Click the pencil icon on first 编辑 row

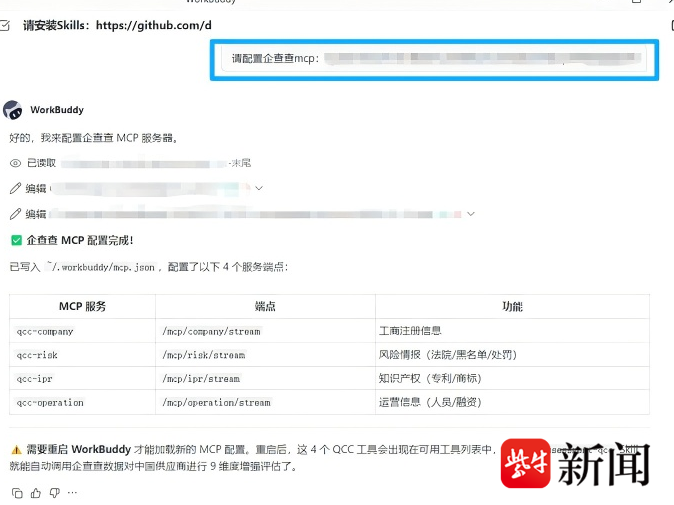(15, 188)
